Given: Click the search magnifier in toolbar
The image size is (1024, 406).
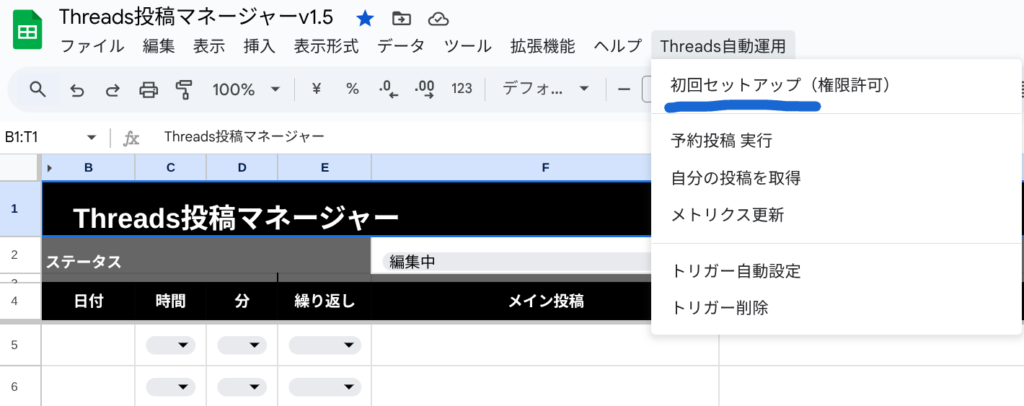Looking at the screenshot, I should point(38,89).
